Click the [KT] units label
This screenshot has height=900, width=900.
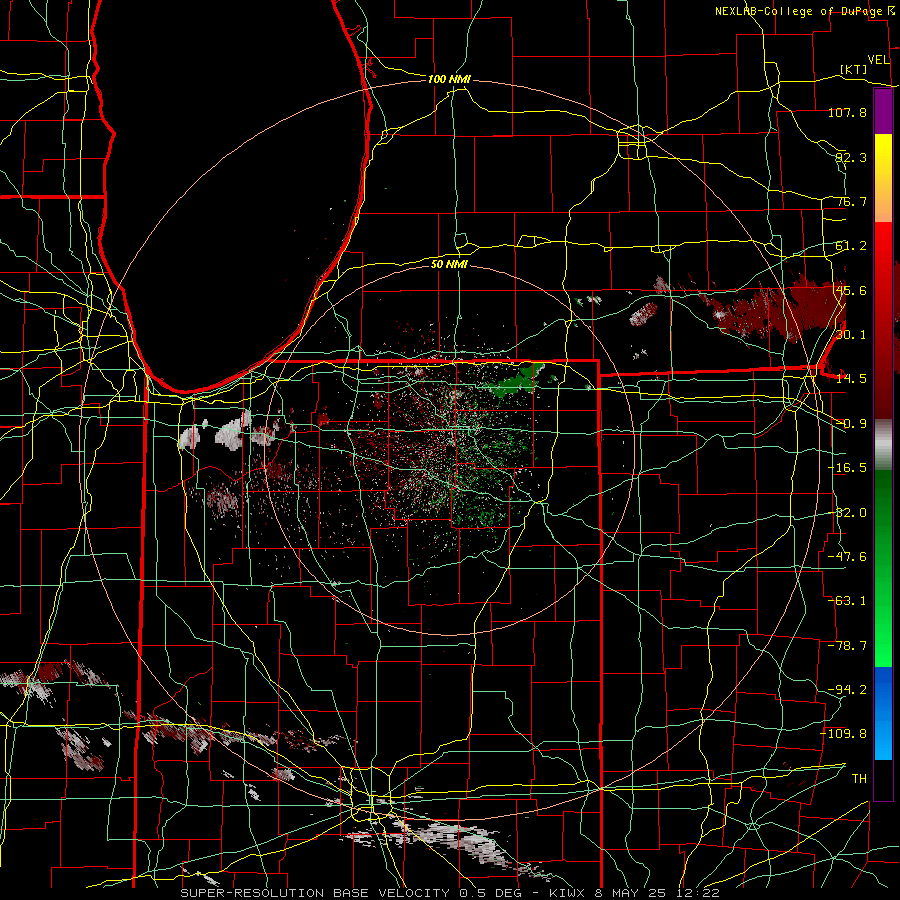854,69
